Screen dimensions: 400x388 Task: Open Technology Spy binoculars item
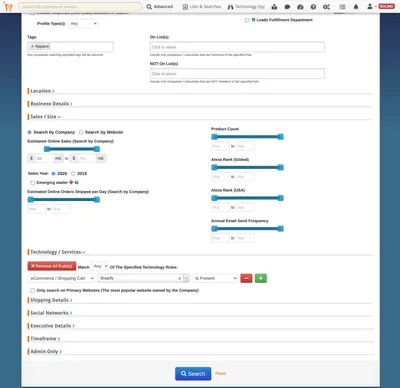point(246,7)
